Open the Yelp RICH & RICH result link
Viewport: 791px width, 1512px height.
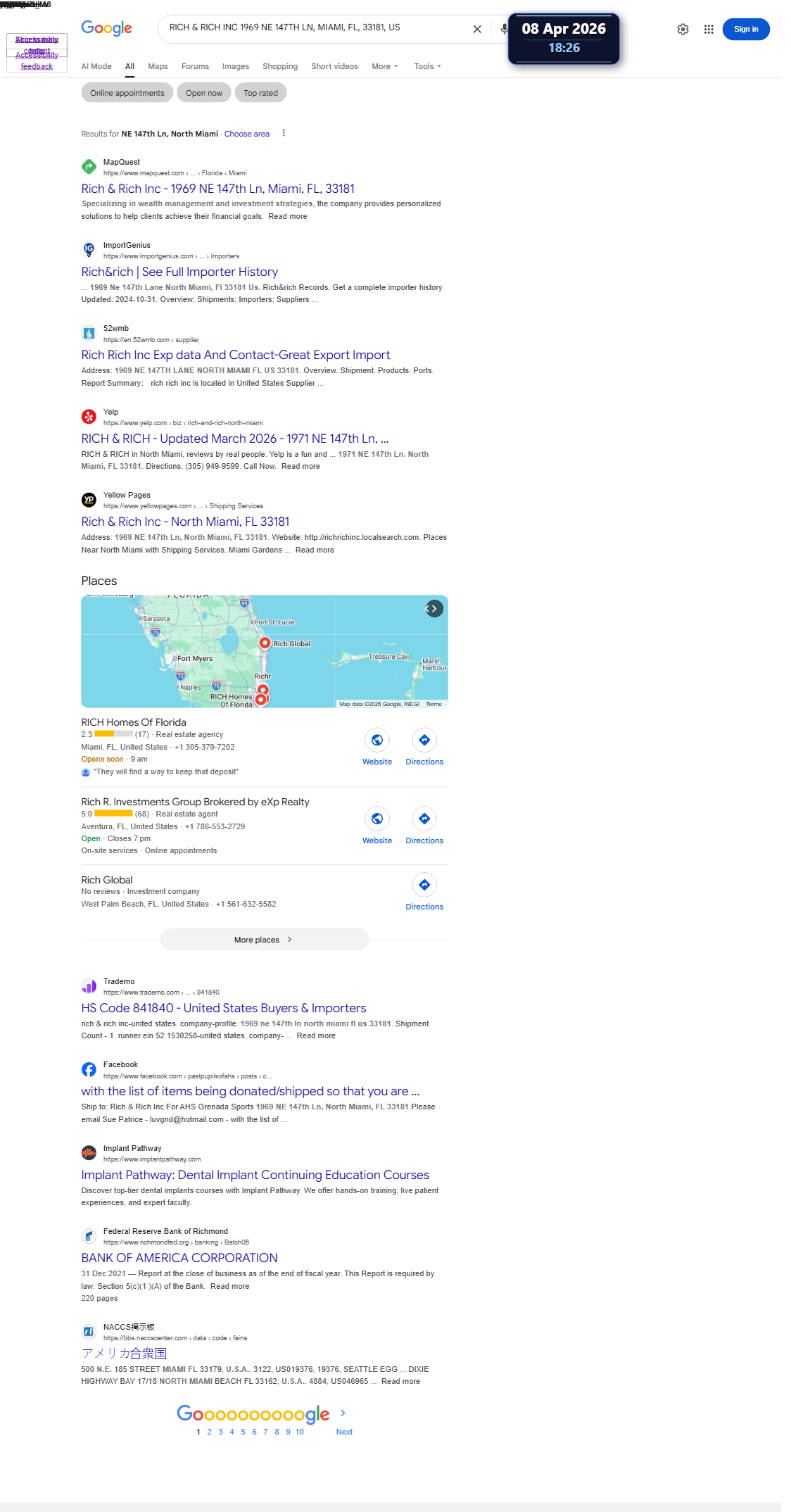point(234,439)
